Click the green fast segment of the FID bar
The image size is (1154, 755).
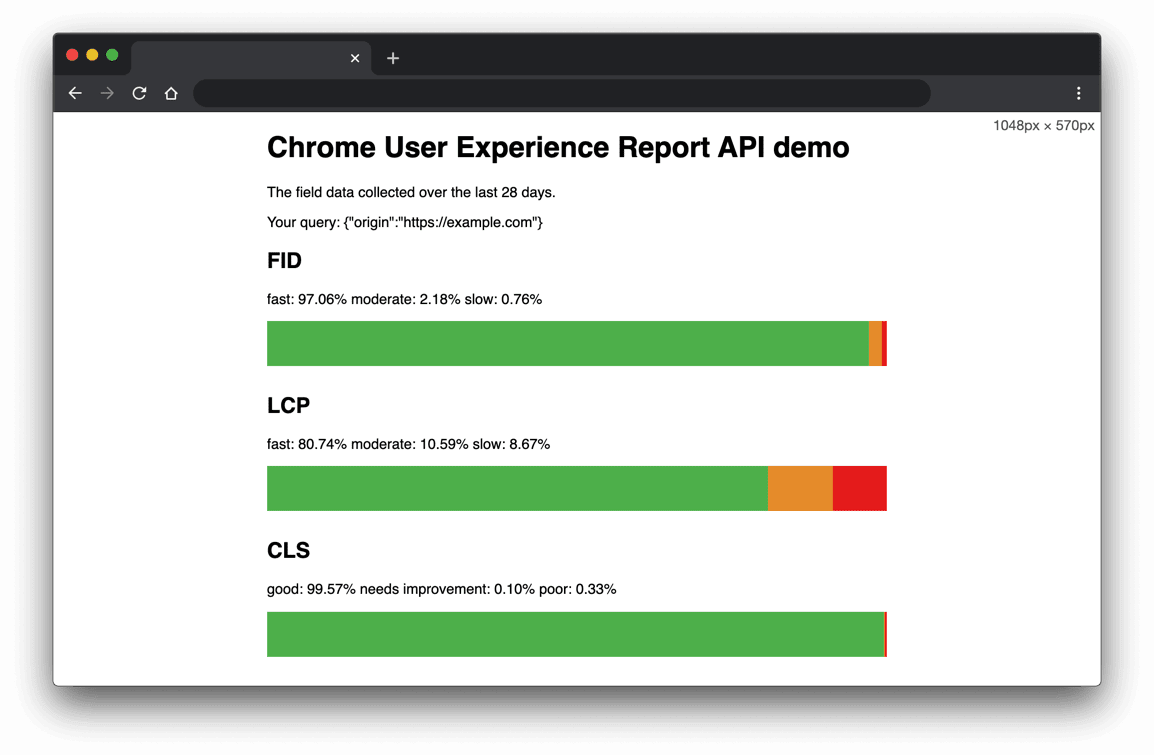point(567,343)
